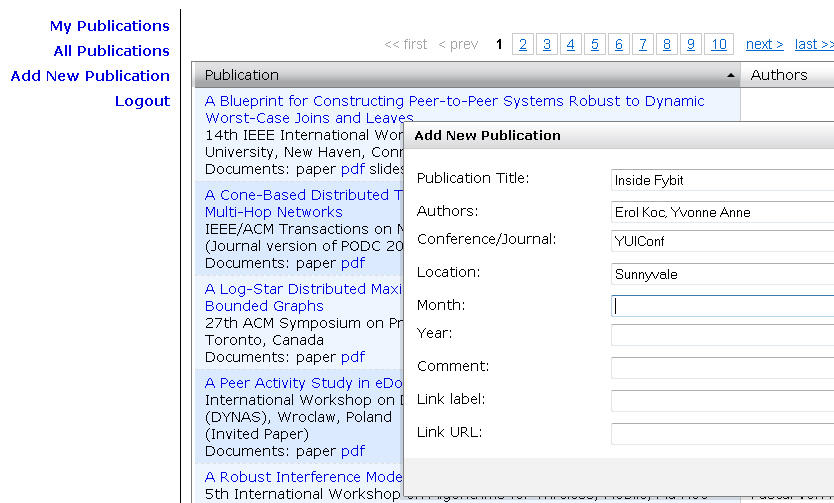The width and height of the screenshot is (834, 503).
Task: Open the 'A Robust Interference Model' publication link
Action: 304,477
